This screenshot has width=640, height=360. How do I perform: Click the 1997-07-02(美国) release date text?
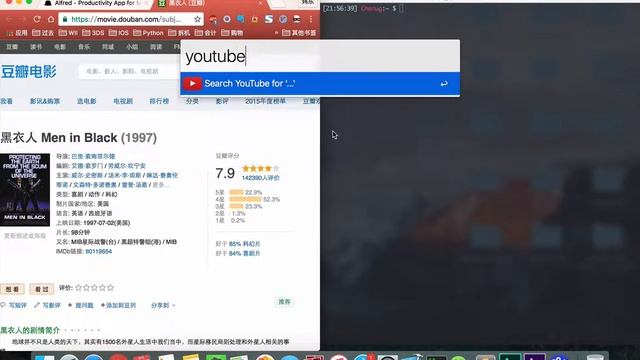click(x=107, y=223)
